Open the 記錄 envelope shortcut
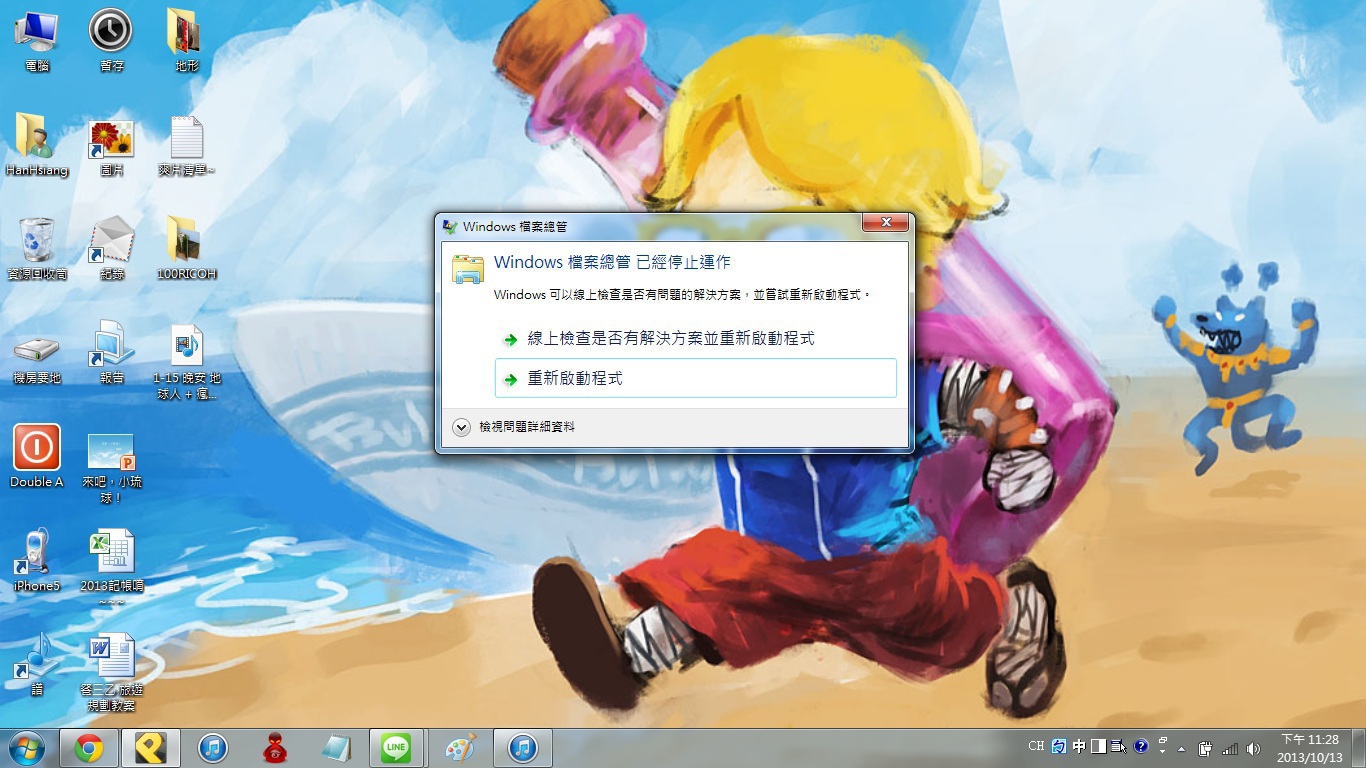The width and height of the screenshot is (1366, 768). coord(111,248)
